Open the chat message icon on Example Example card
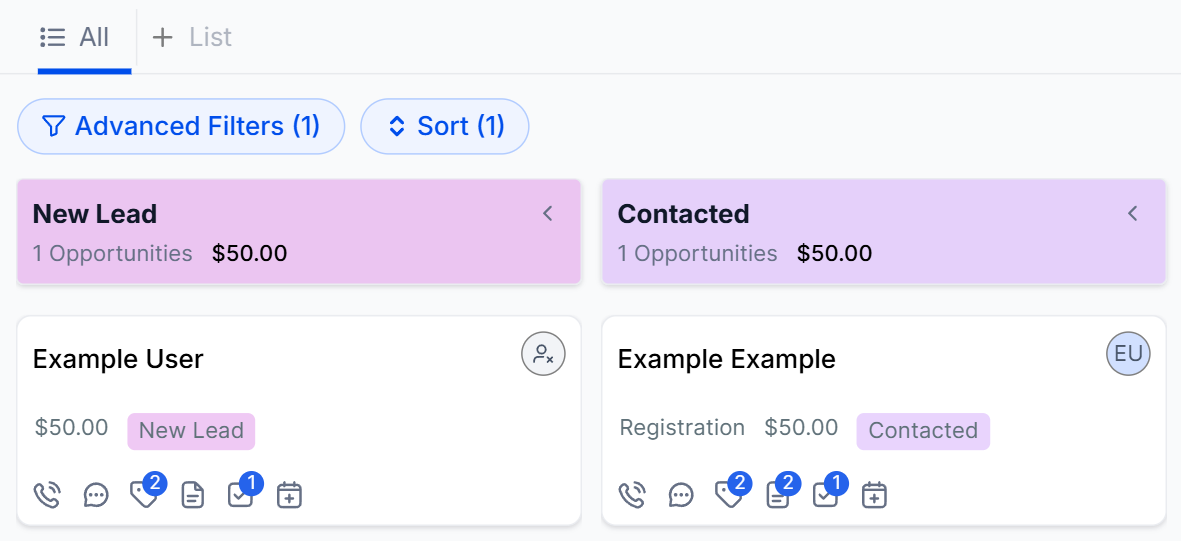Screen dimensions: 1181x541 pyautogui.click(x=681, y=495)
